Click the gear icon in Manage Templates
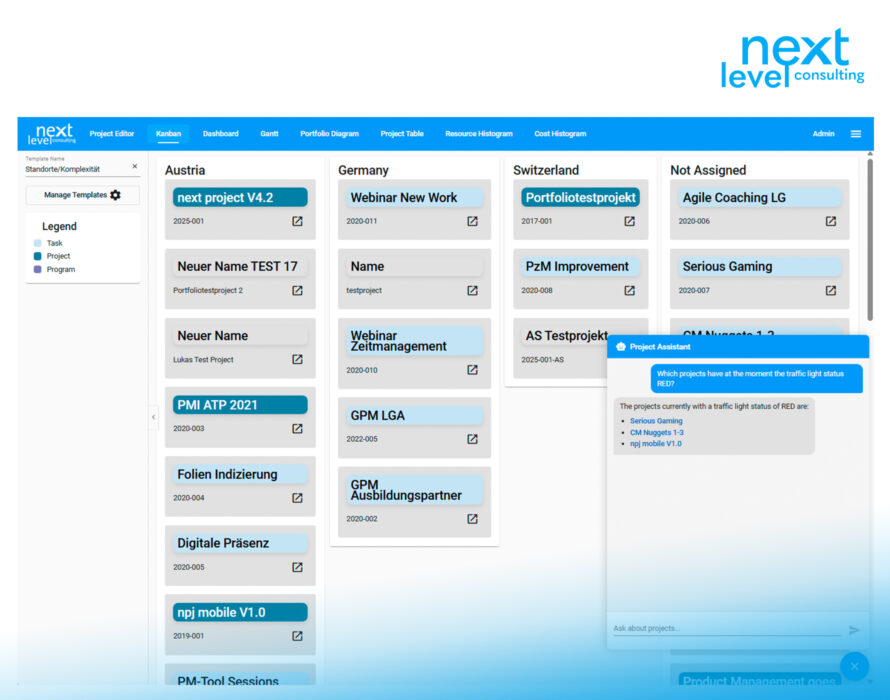Screen dimensions: 890x700 pyautogui.click(x=115, y=195)
